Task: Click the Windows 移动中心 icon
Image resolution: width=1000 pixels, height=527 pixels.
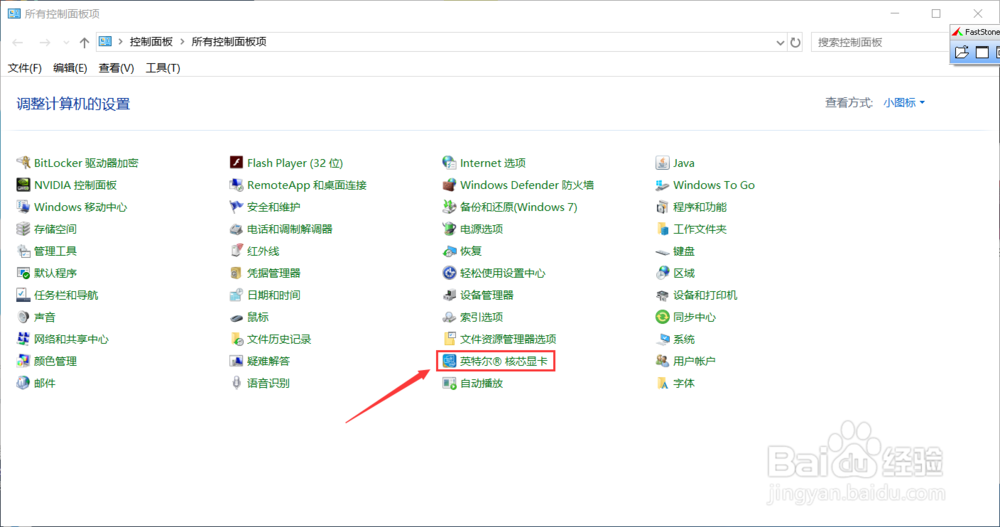Action: [24, 207]
